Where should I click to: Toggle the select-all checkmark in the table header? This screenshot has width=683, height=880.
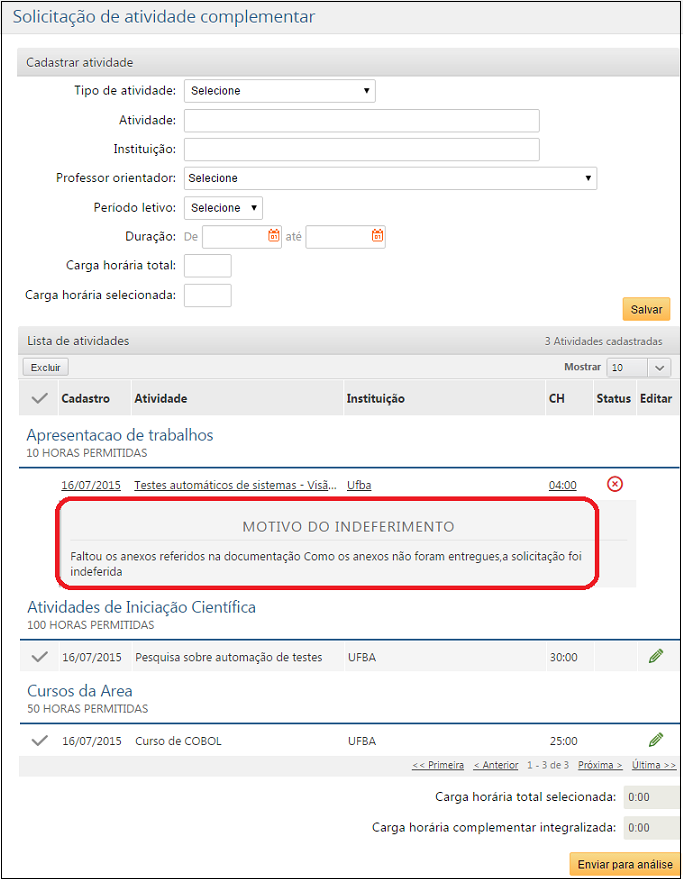click(x=39, y=397)
